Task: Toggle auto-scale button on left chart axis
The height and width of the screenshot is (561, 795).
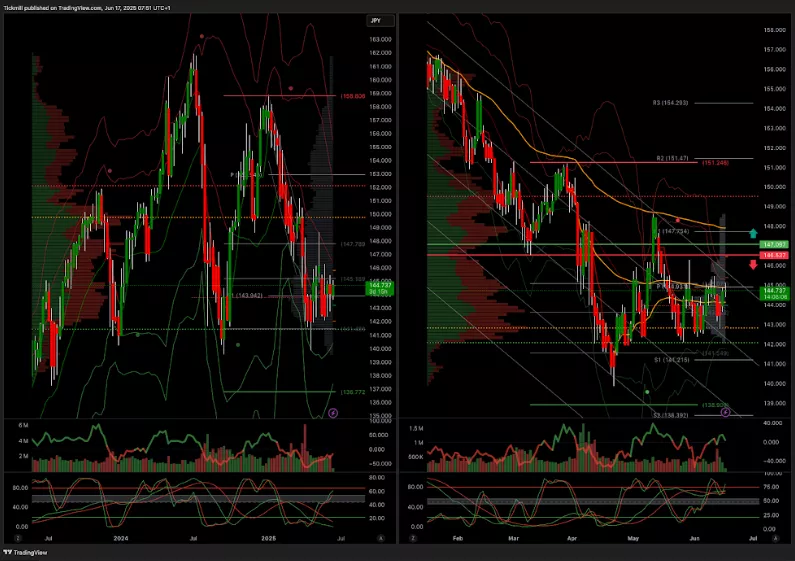Action: coord(380,538)
